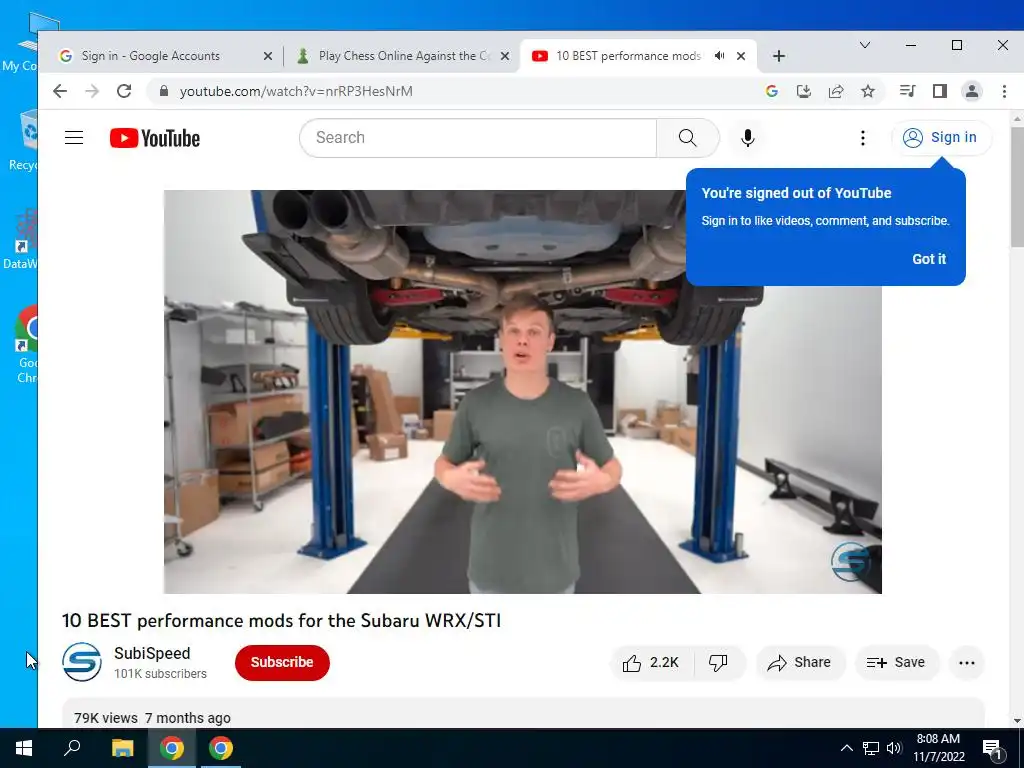
Task: Share this page icon in address bar
Action: 836,91
